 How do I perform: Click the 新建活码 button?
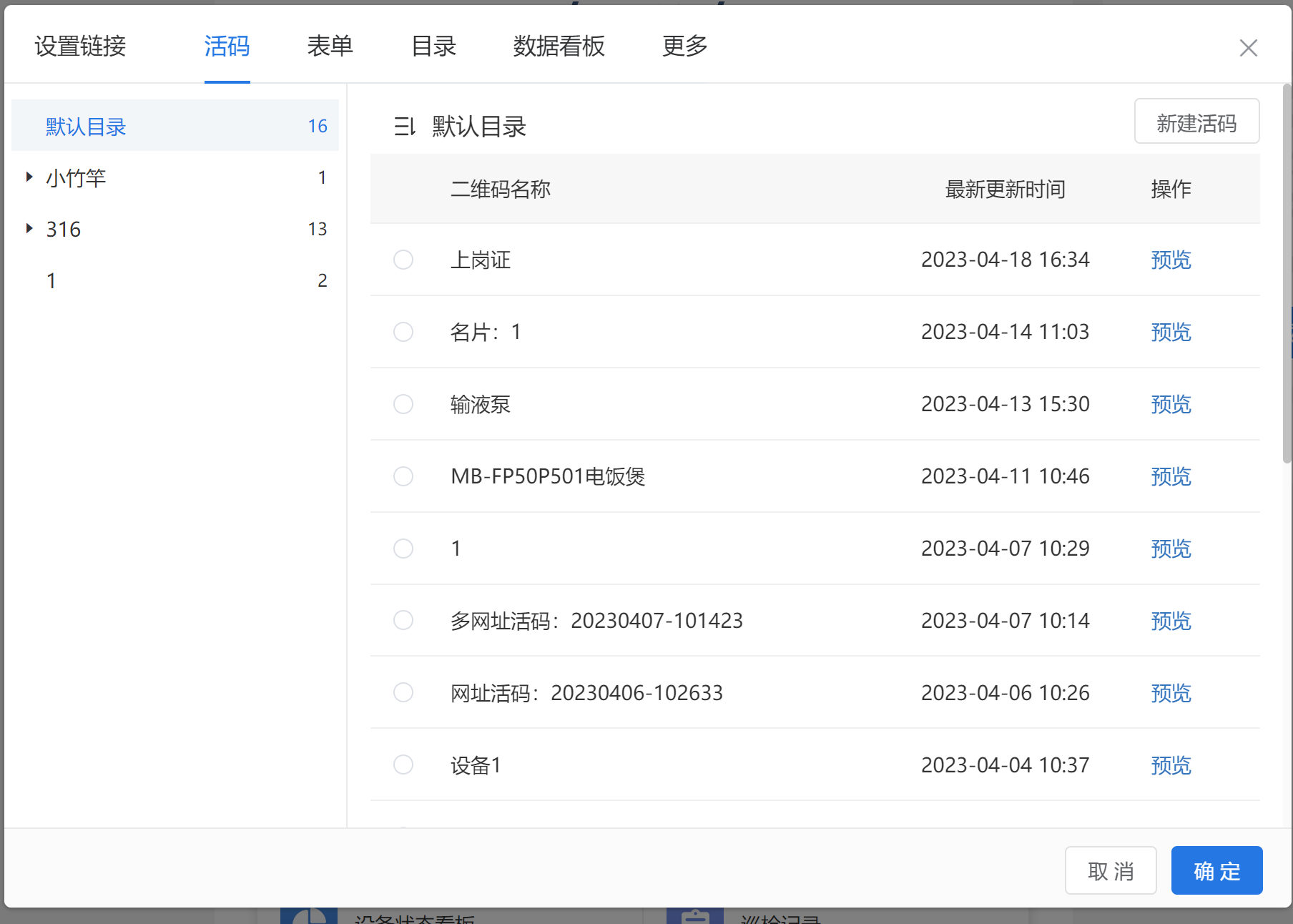coord(1196,122)
